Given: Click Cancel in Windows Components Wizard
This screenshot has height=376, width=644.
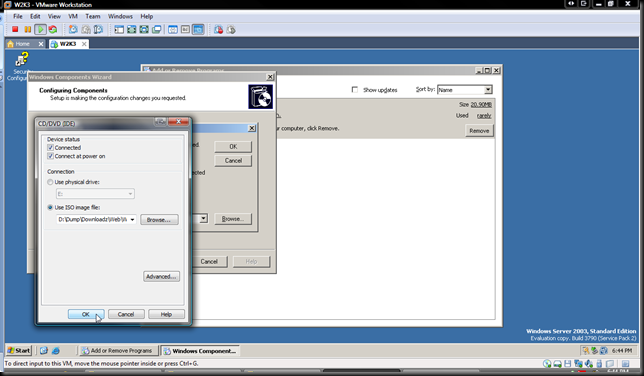Looking at the screenshot, I should point(209,261).
